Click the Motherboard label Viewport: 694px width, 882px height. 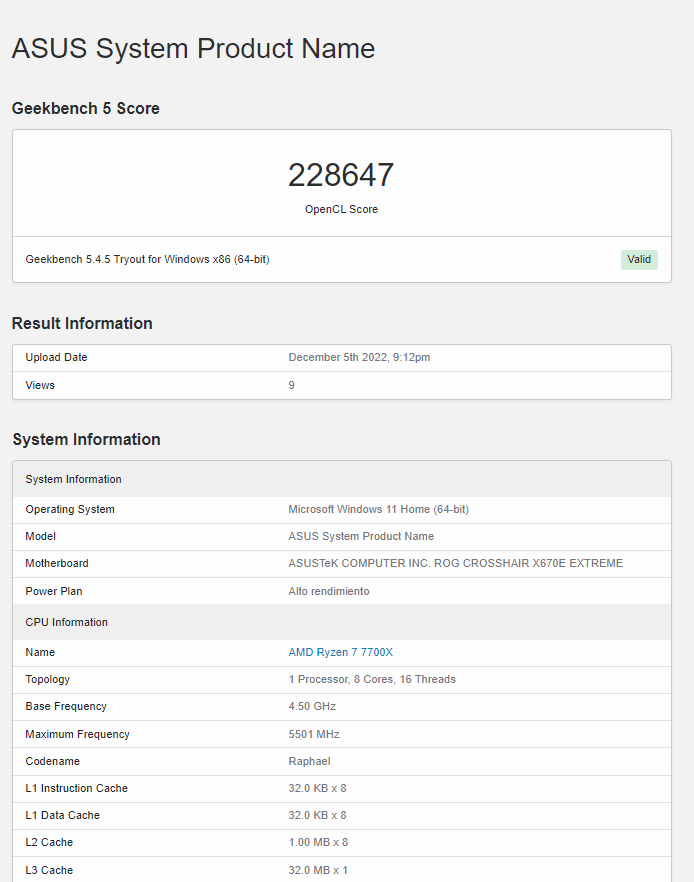coord(57,563)
